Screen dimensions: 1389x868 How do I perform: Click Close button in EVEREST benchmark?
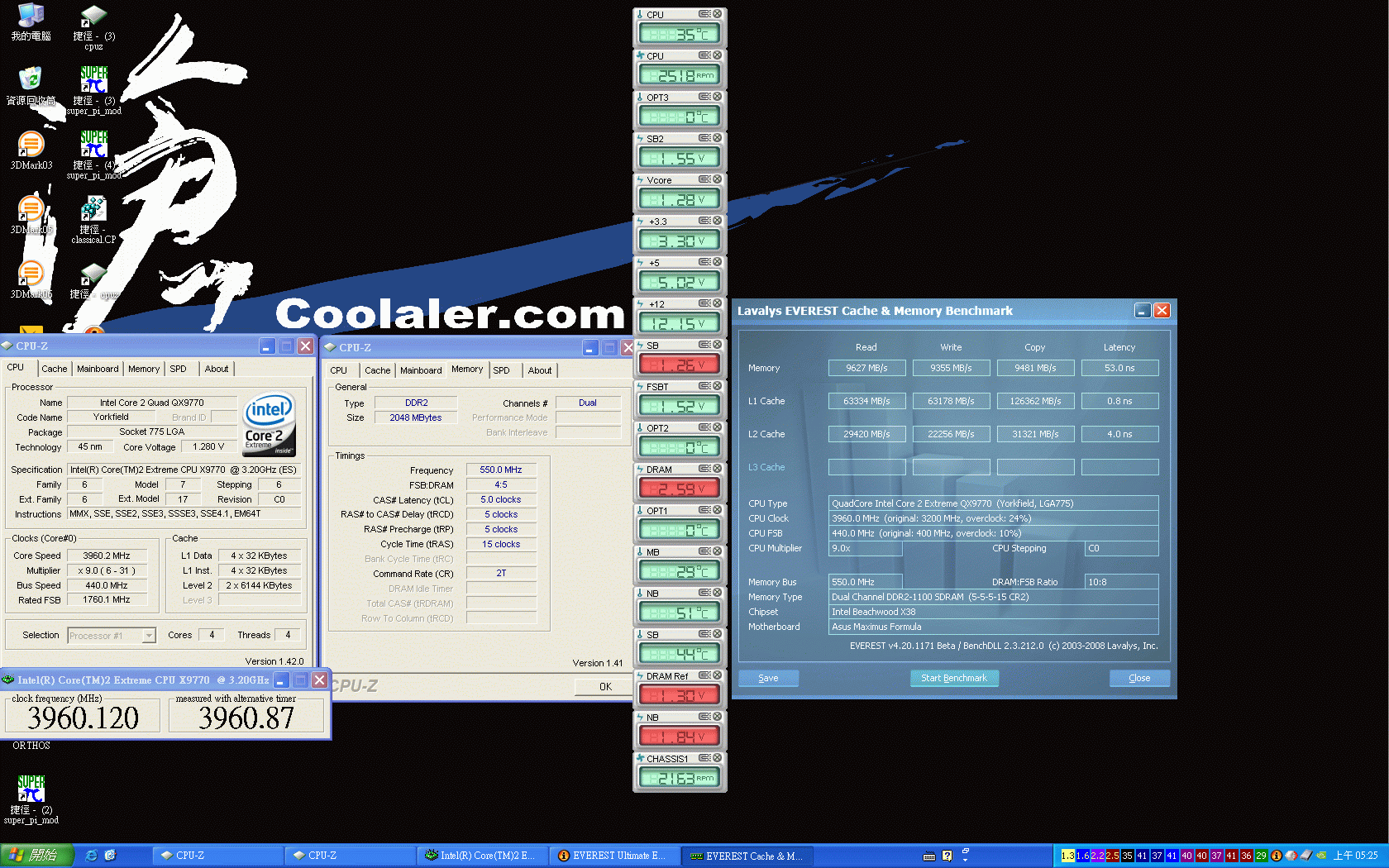[x=1139, y=678]
